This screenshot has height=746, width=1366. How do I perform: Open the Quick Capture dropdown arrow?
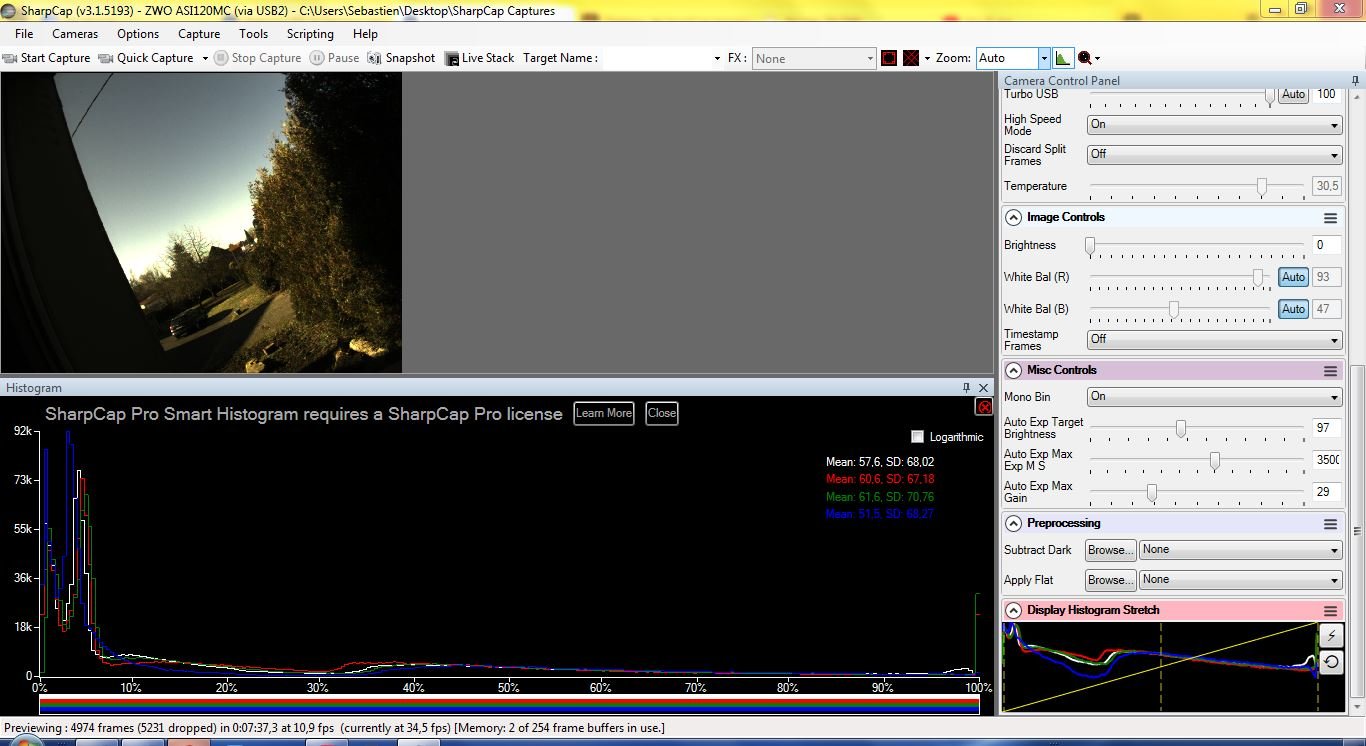click(205, 58)
